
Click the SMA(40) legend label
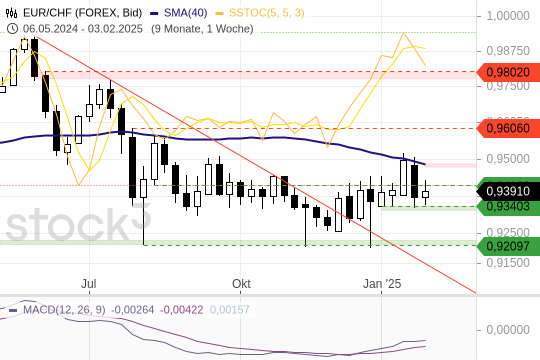coord(186,13)
